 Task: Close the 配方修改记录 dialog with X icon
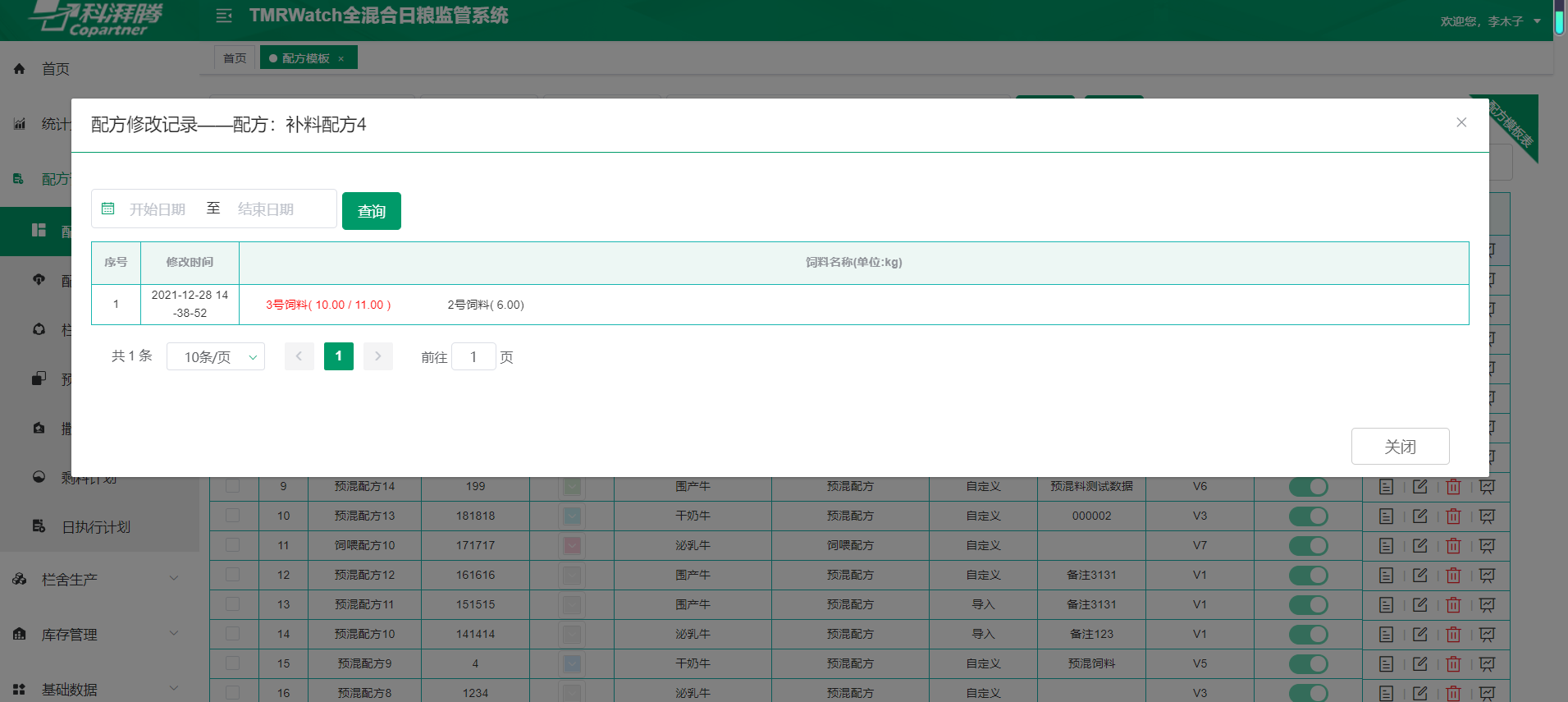pyautogui.click(x=1461, y=122)
